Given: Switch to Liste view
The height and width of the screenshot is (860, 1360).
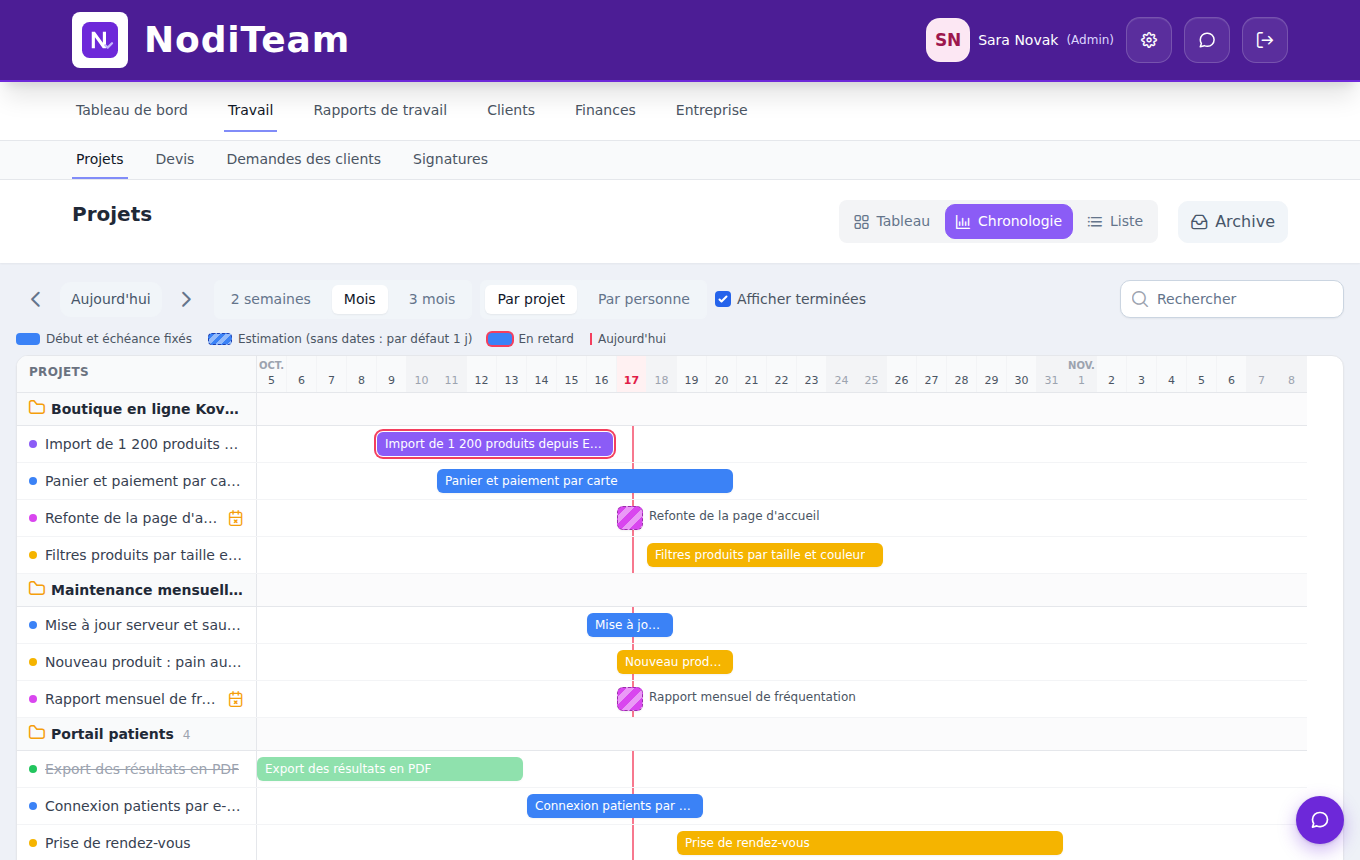Looking at the screenshot, I should pos(1115,222).
